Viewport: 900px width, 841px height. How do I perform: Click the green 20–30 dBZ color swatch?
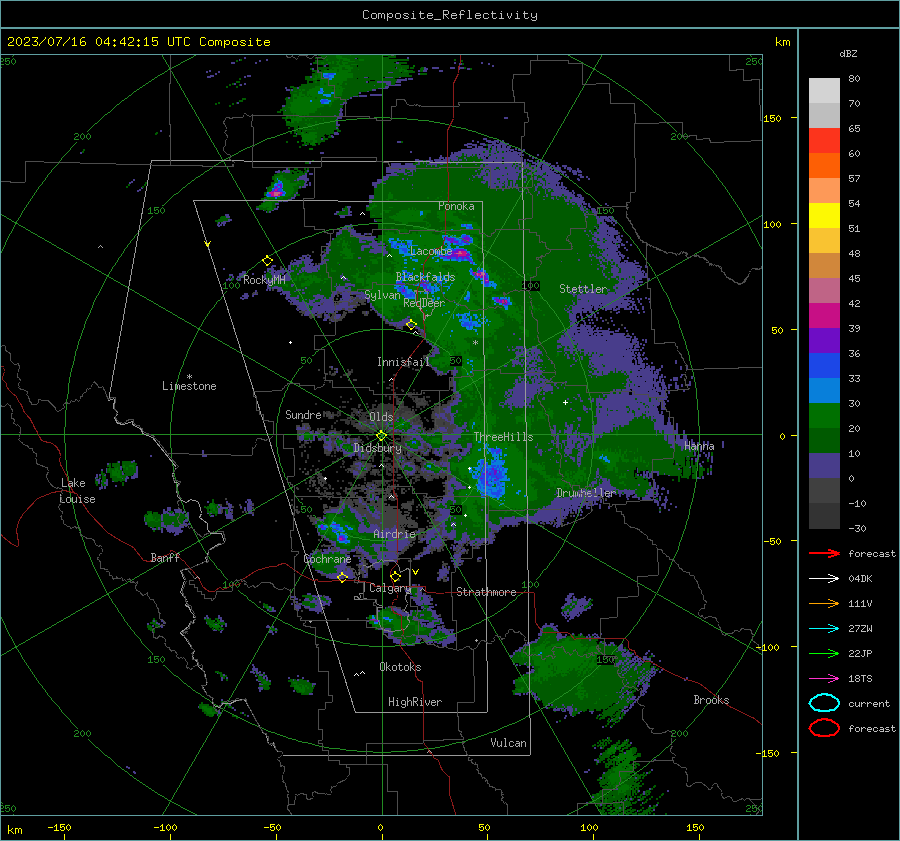[x=824, y=416]
